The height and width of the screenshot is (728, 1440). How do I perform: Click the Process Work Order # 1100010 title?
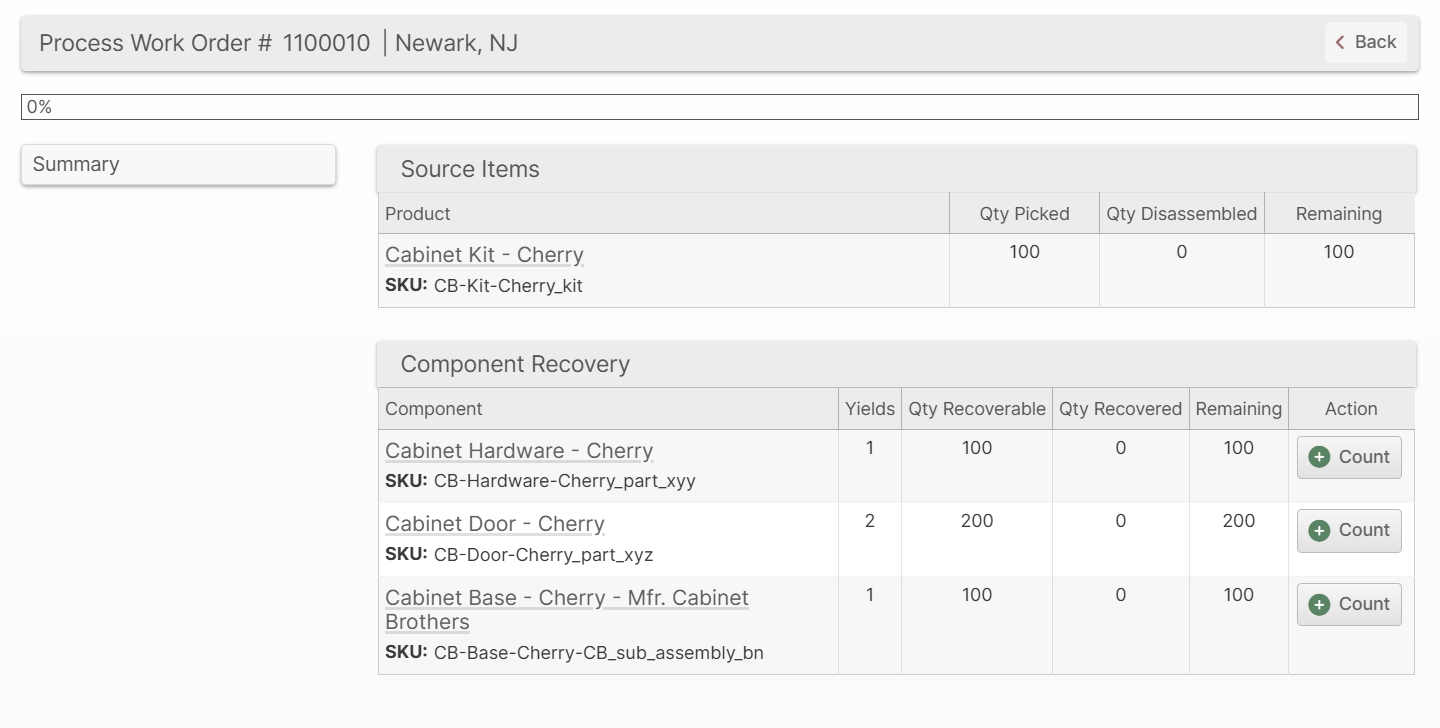coord(204,43)
